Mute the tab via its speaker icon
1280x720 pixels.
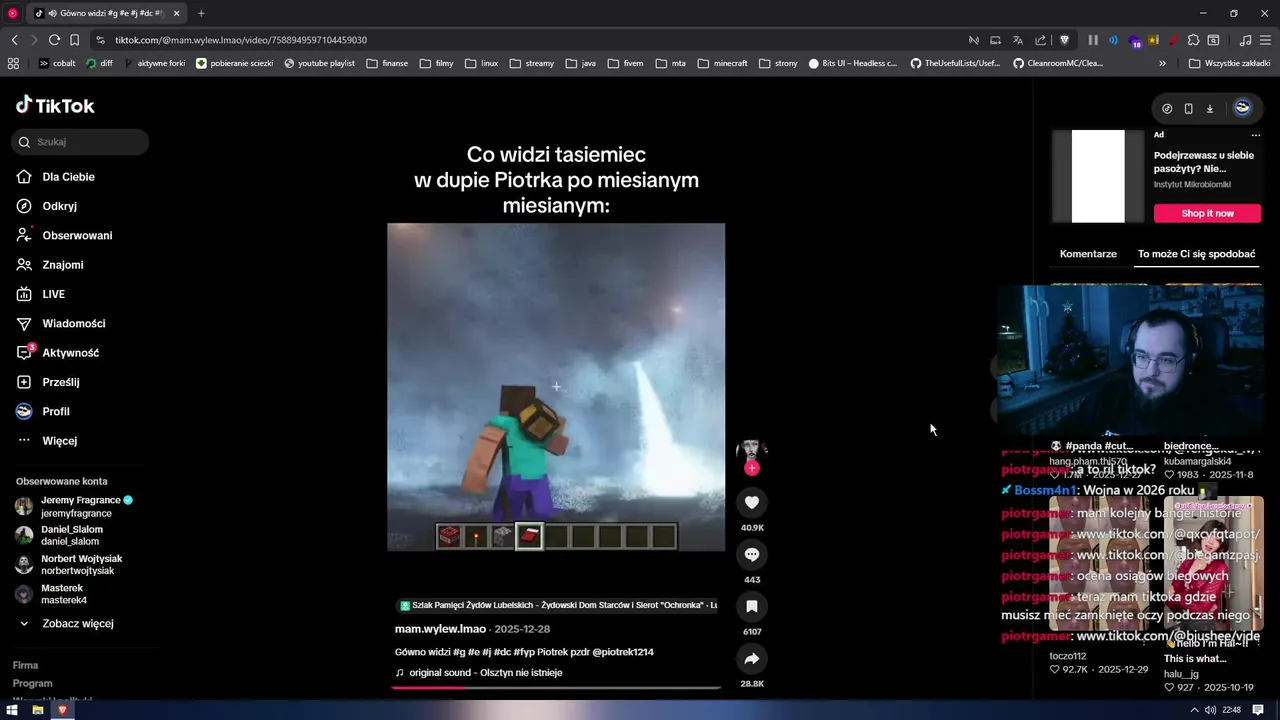[x=52, y=13]
